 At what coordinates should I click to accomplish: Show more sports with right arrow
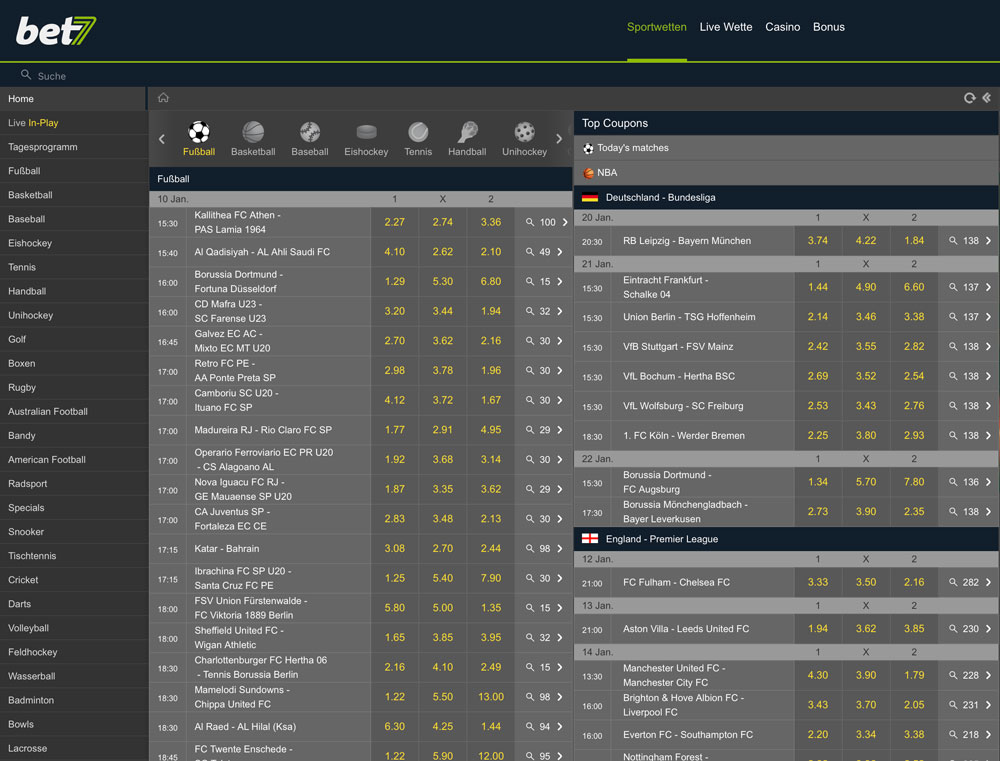(x=559, y=139)
